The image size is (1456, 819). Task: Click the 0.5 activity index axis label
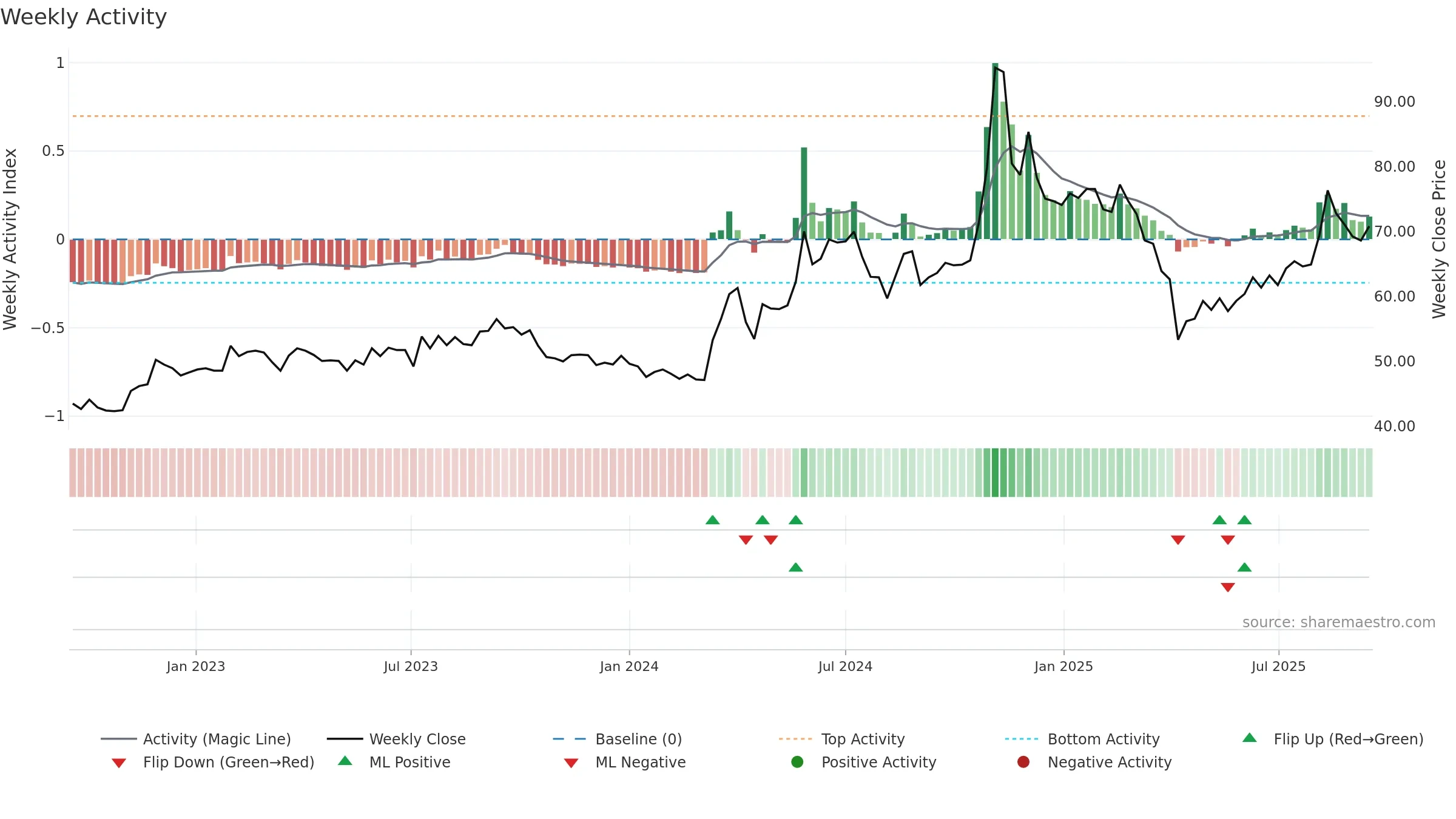click(53, 151)
